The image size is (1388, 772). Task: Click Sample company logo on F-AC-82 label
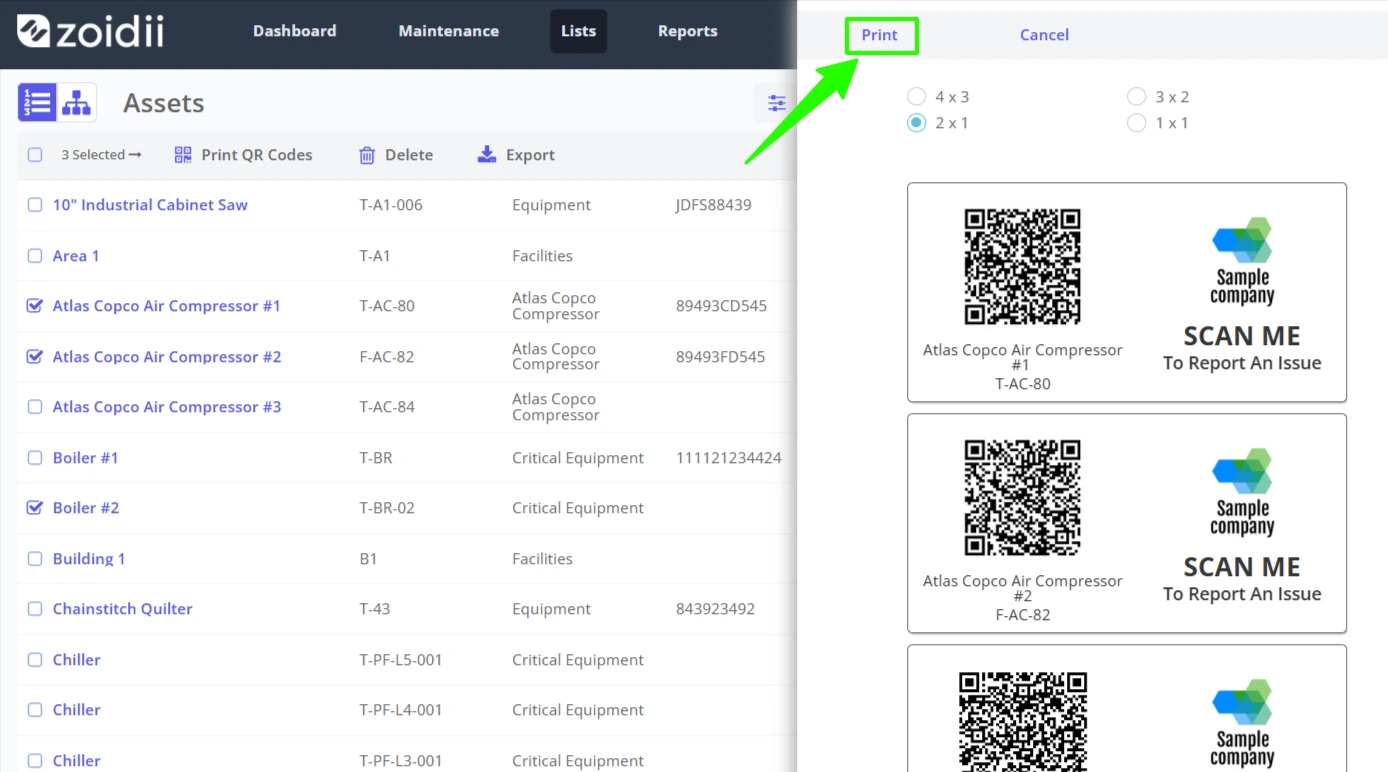pos(1242,491)
